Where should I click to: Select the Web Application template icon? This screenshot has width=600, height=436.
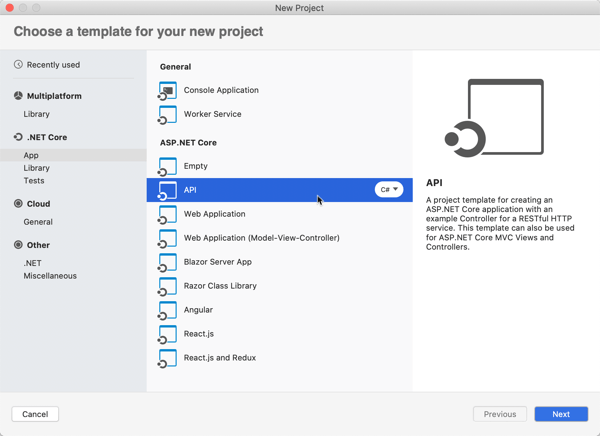[168, 214]
